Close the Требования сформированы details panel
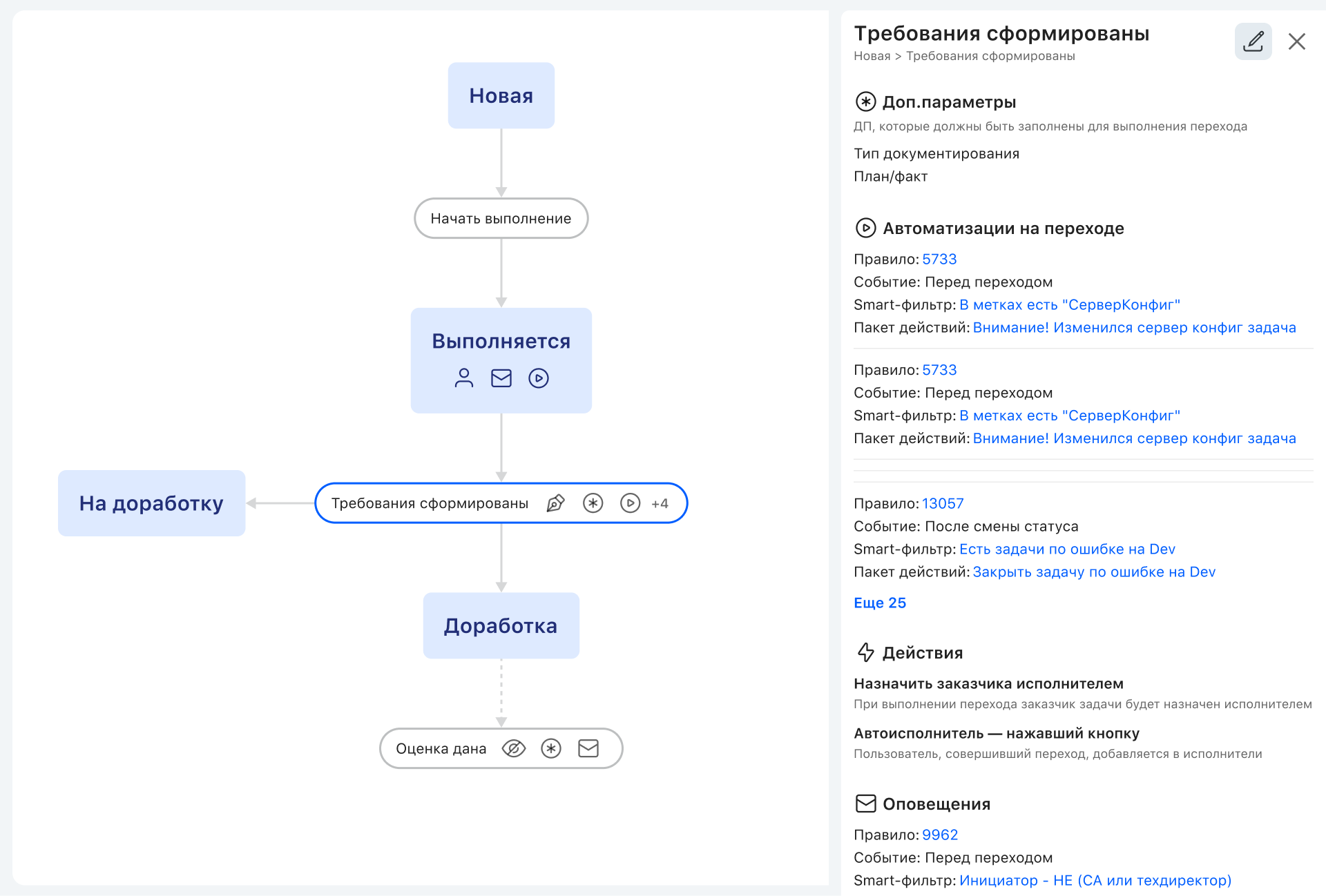Screen dimensions: 1326x896 click(x=1297, y=41)
